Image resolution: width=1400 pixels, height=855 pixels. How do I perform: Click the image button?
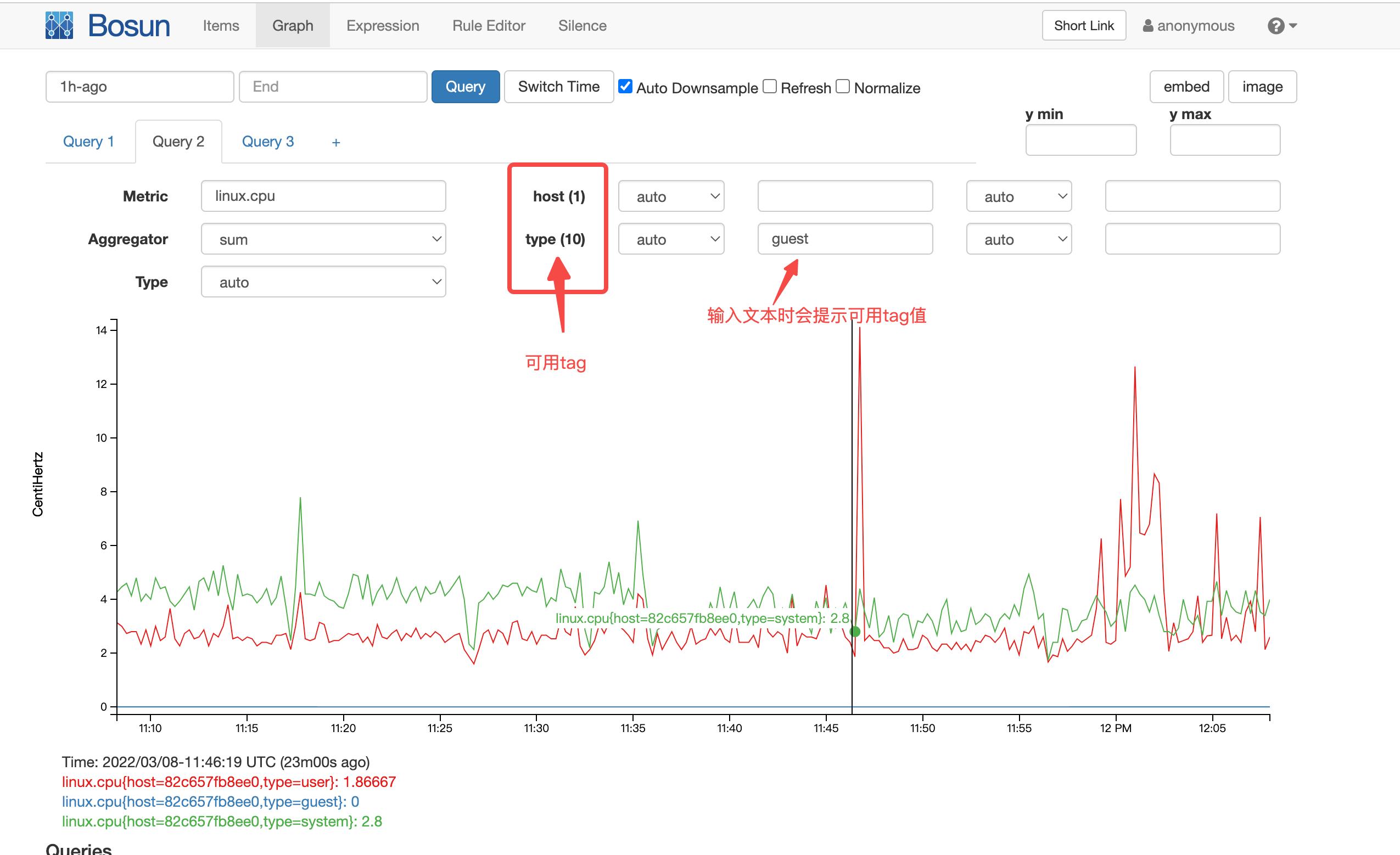pyautogui.click(x=1262, y=86)
